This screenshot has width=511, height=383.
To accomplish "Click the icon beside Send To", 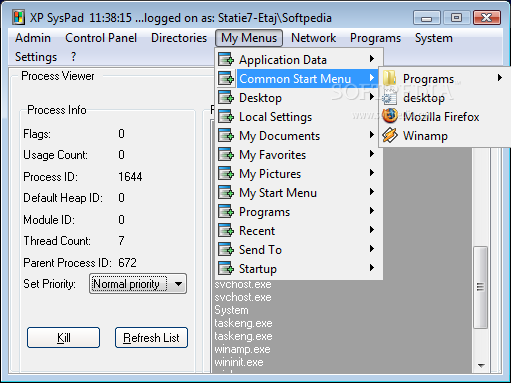I will point(226,249).
